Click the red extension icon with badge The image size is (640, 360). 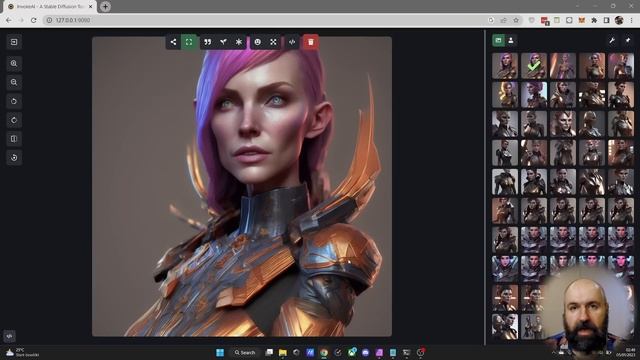[x=544, y=21]
